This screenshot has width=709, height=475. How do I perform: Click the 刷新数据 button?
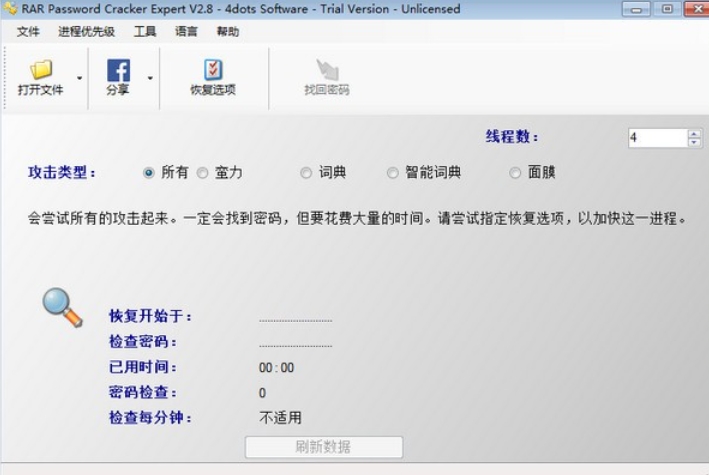pyautogui.click(x=324, y=447)
